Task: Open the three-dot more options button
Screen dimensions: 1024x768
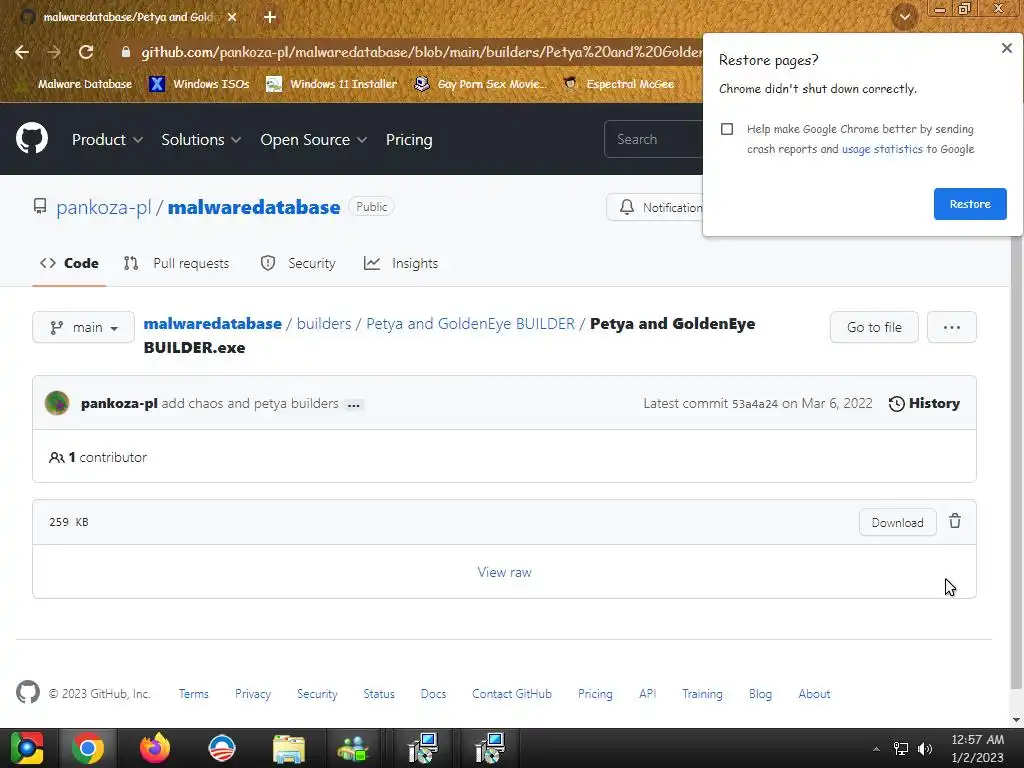Action: tap(952, 327)
